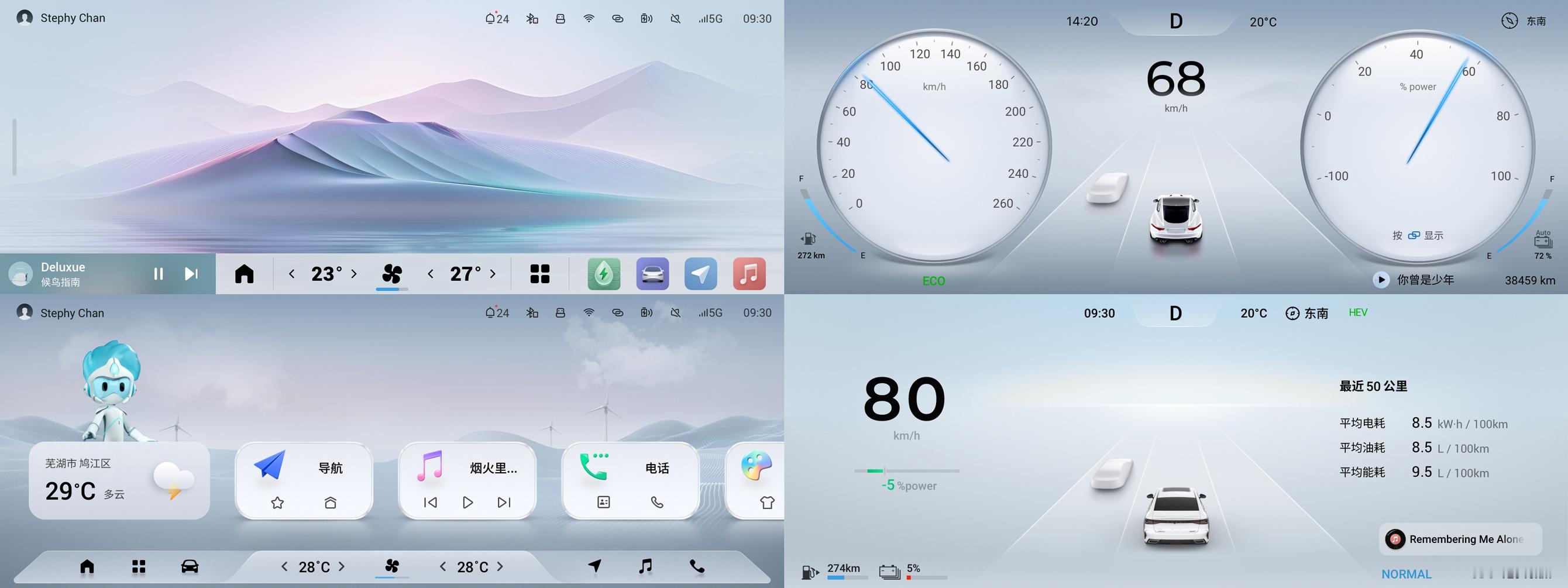The height and width of the screenshot is (588, 1568).
Task: Tap the phone icon in bottom dock
Action: (x=697, y=567)
